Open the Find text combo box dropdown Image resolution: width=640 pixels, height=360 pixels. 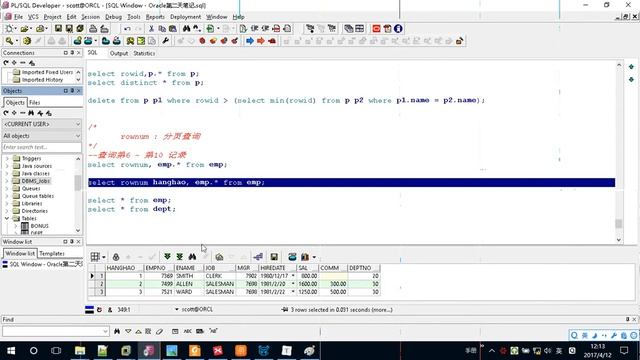106,331
